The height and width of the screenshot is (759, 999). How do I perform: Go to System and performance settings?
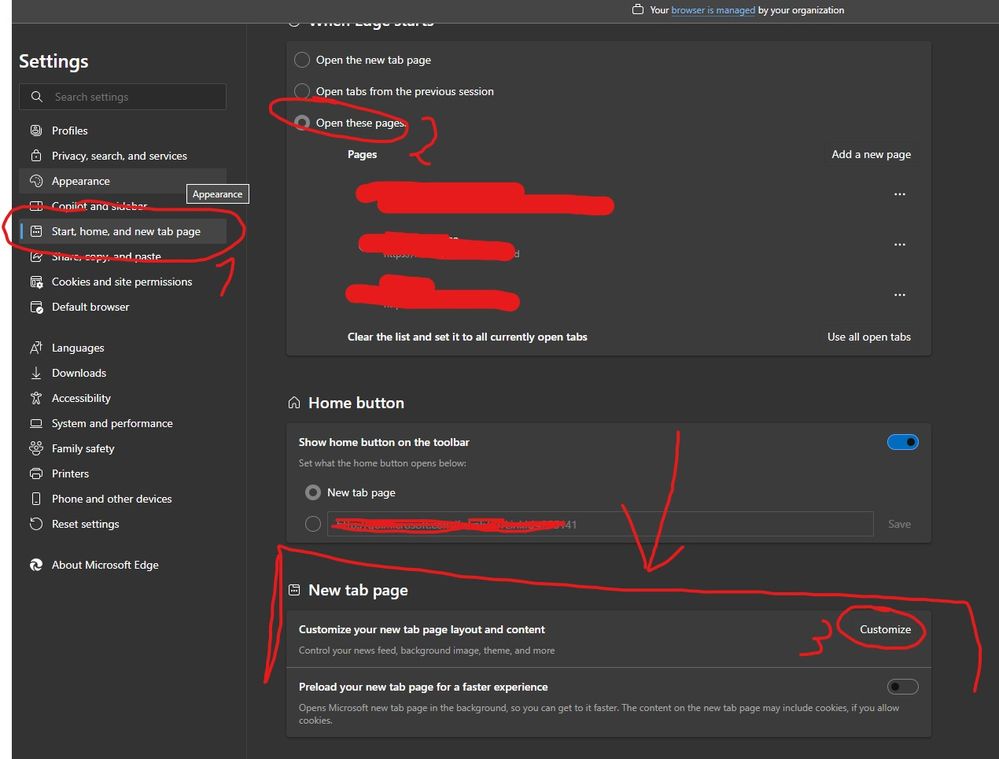click(122, 423)
